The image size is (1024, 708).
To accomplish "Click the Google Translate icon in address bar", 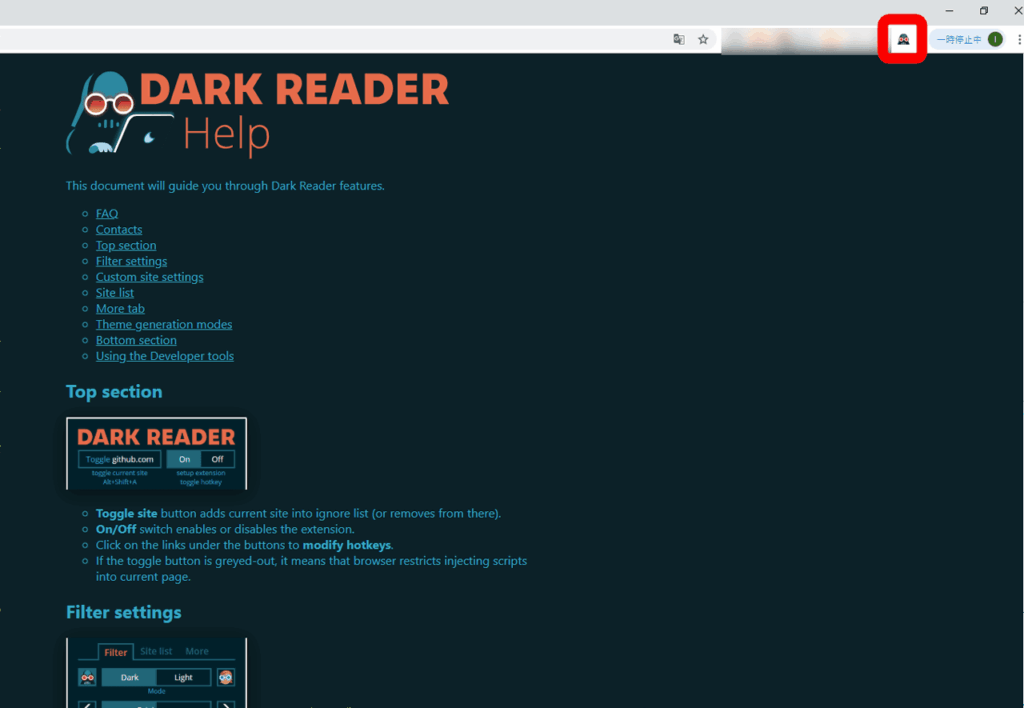I will click(679, 39).
